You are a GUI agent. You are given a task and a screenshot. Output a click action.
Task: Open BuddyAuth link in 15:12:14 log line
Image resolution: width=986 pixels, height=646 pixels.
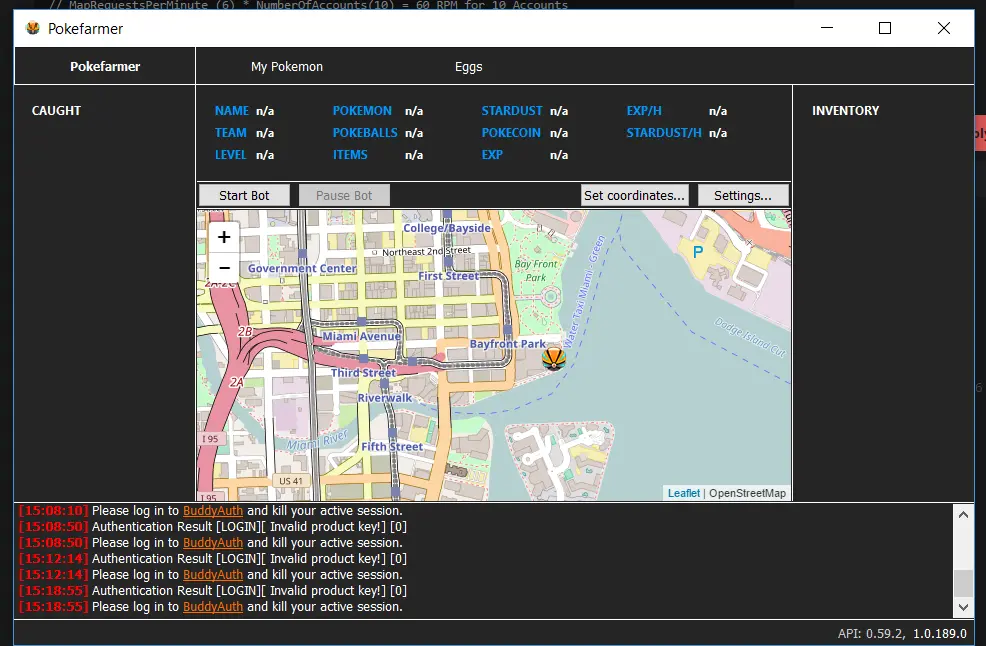[213, 575]
